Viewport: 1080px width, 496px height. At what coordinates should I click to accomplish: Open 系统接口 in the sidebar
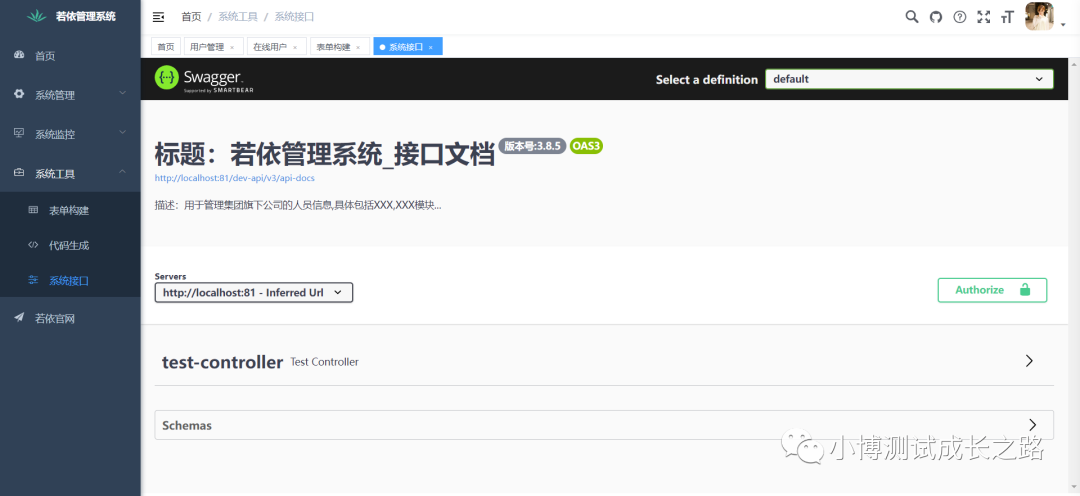pos(70,280)
